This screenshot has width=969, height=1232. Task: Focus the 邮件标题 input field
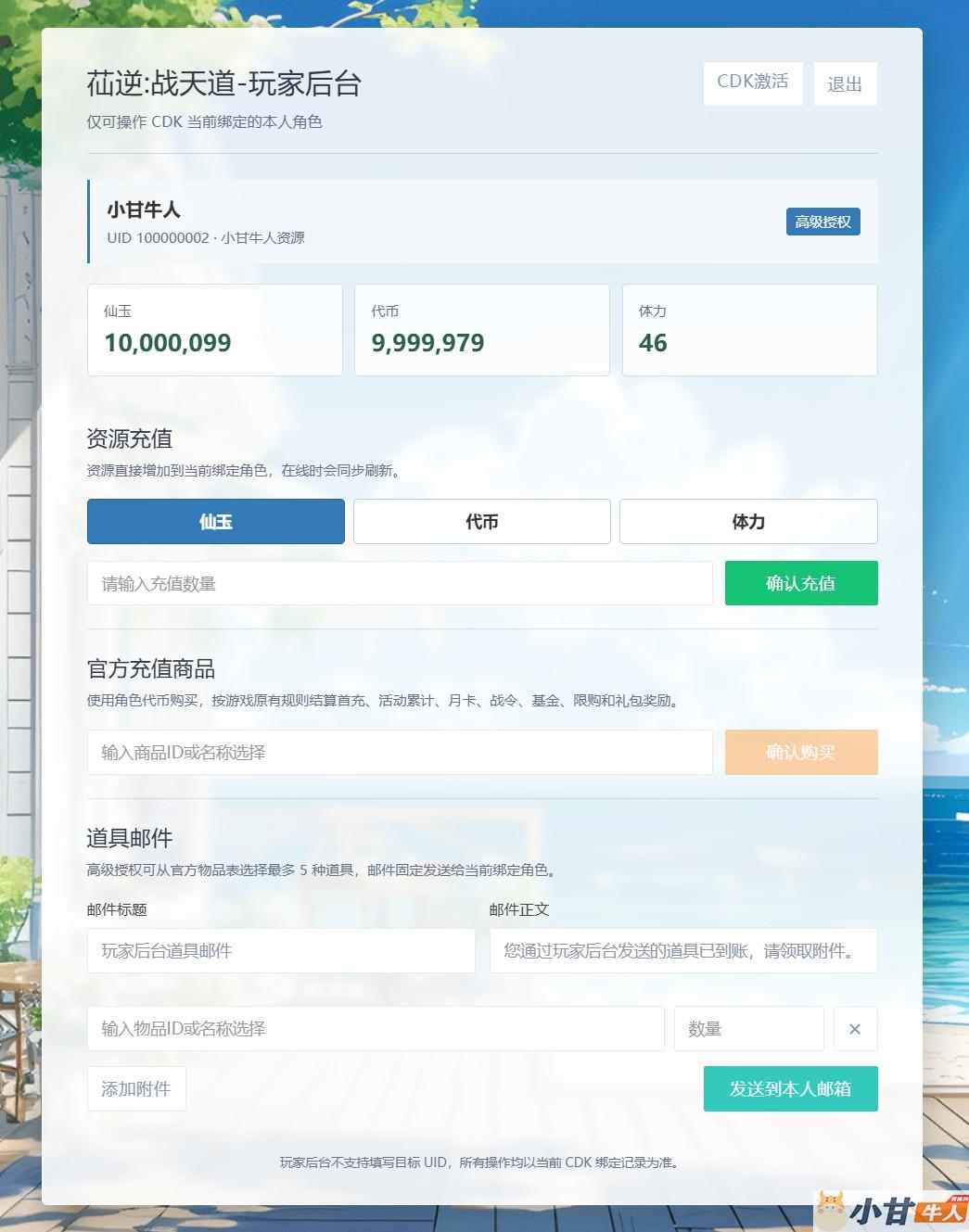(x=281, y=950)
